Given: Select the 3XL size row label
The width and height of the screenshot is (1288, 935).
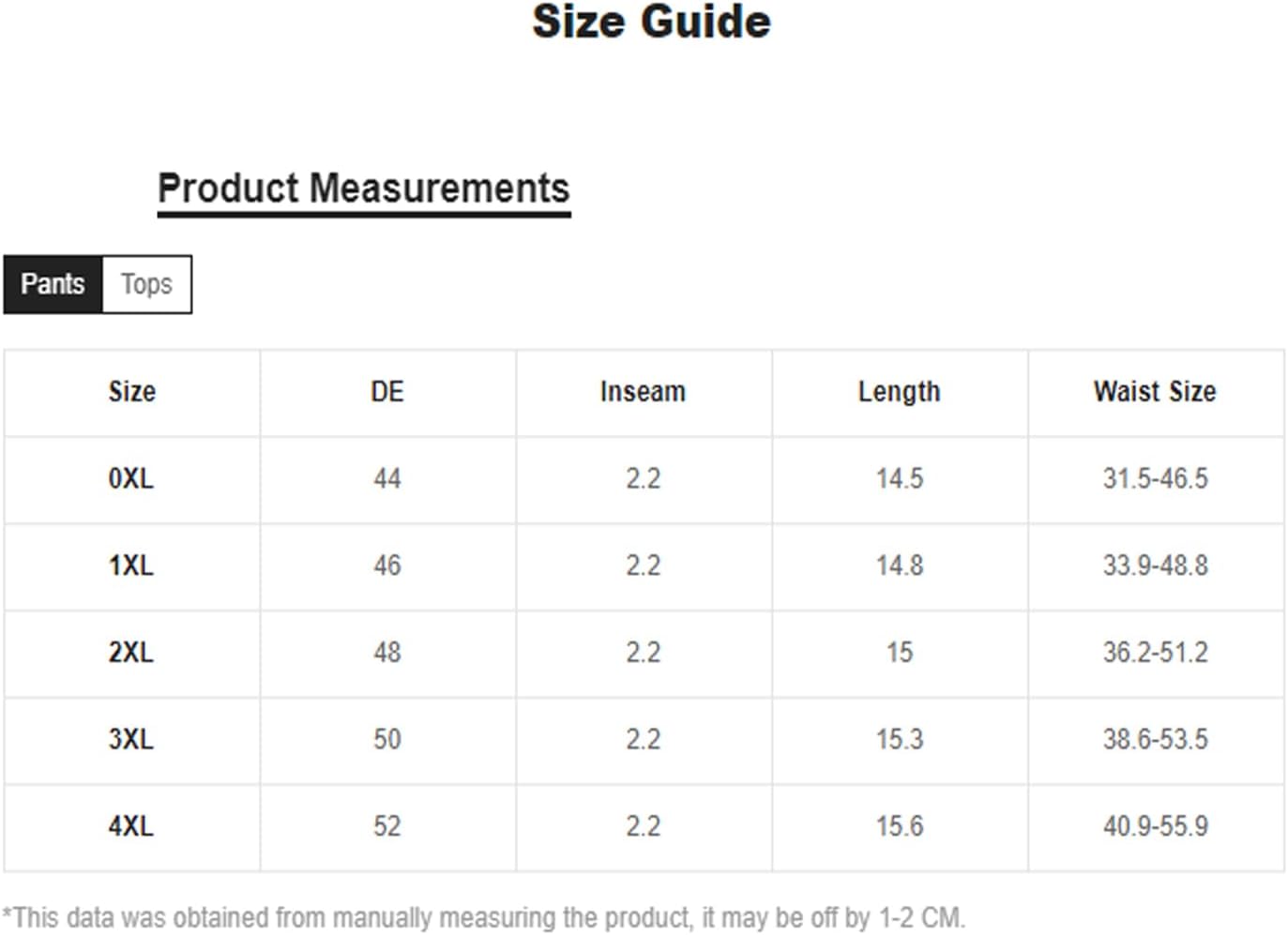Looking at the screenshot, I should pos(132,740).
